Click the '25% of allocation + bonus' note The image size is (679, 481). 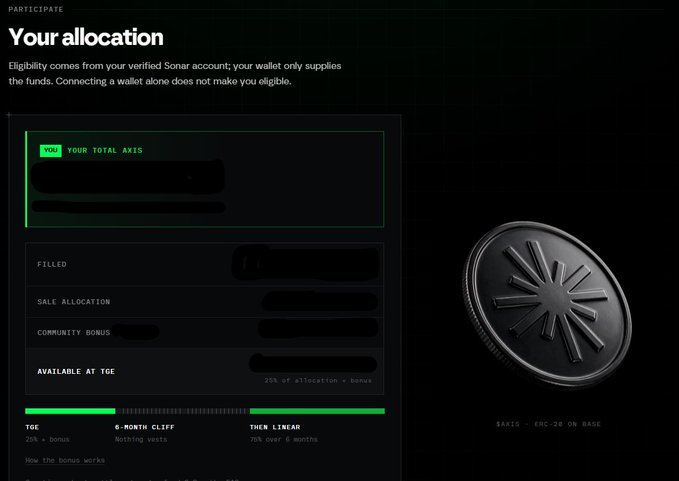click(x=318, y=381)
